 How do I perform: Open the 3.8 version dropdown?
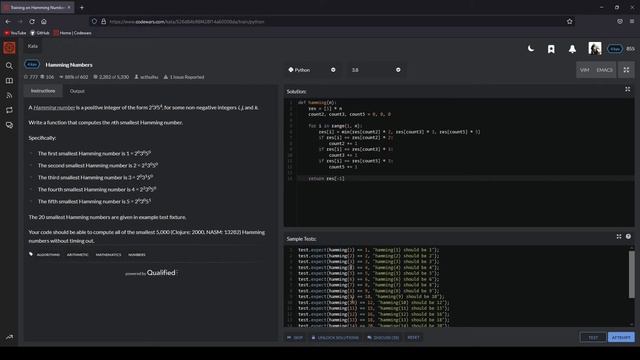(376, 70)
